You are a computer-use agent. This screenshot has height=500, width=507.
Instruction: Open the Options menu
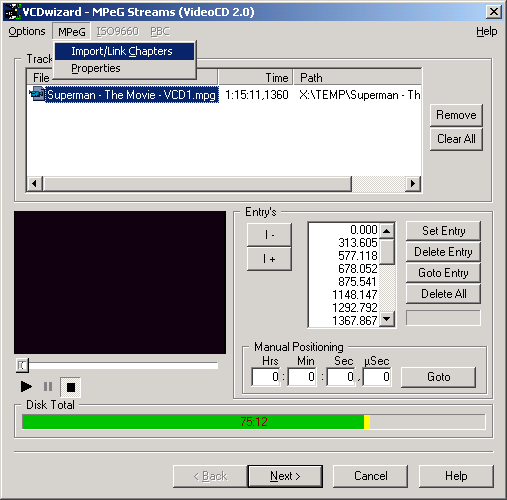point(27,31)
